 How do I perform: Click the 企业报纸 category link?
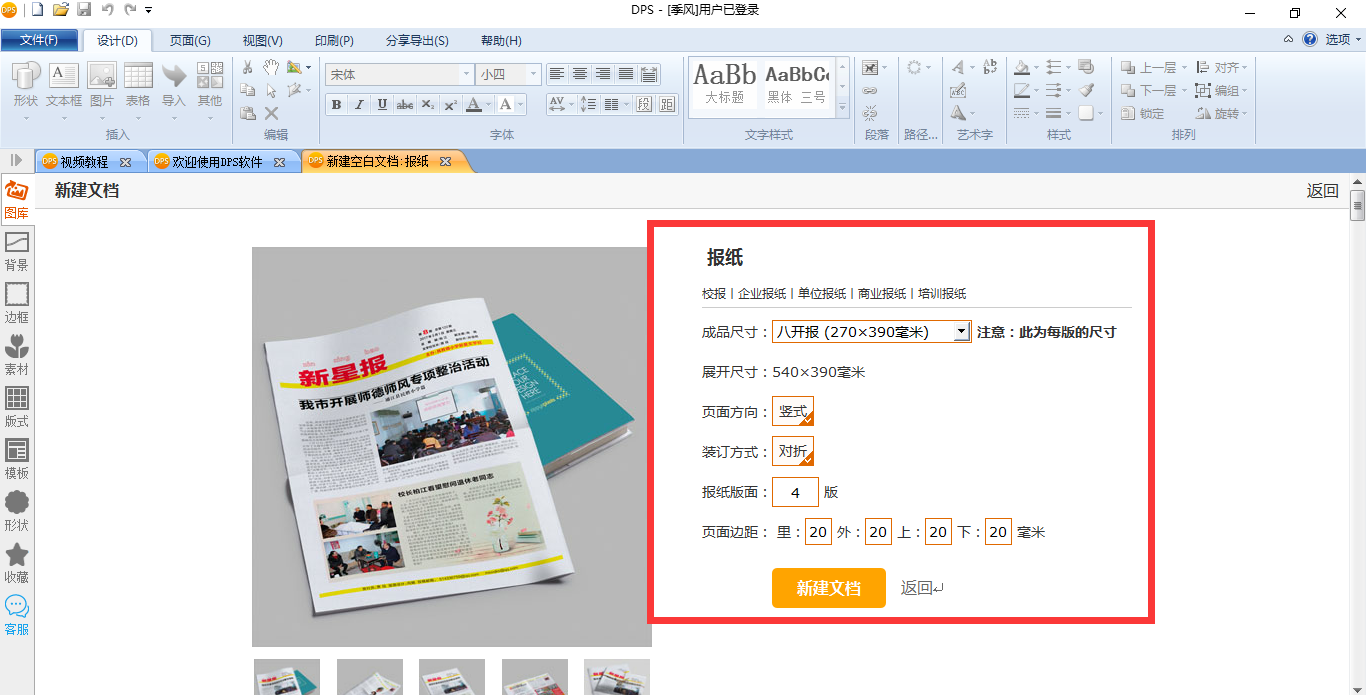(762, 294)
